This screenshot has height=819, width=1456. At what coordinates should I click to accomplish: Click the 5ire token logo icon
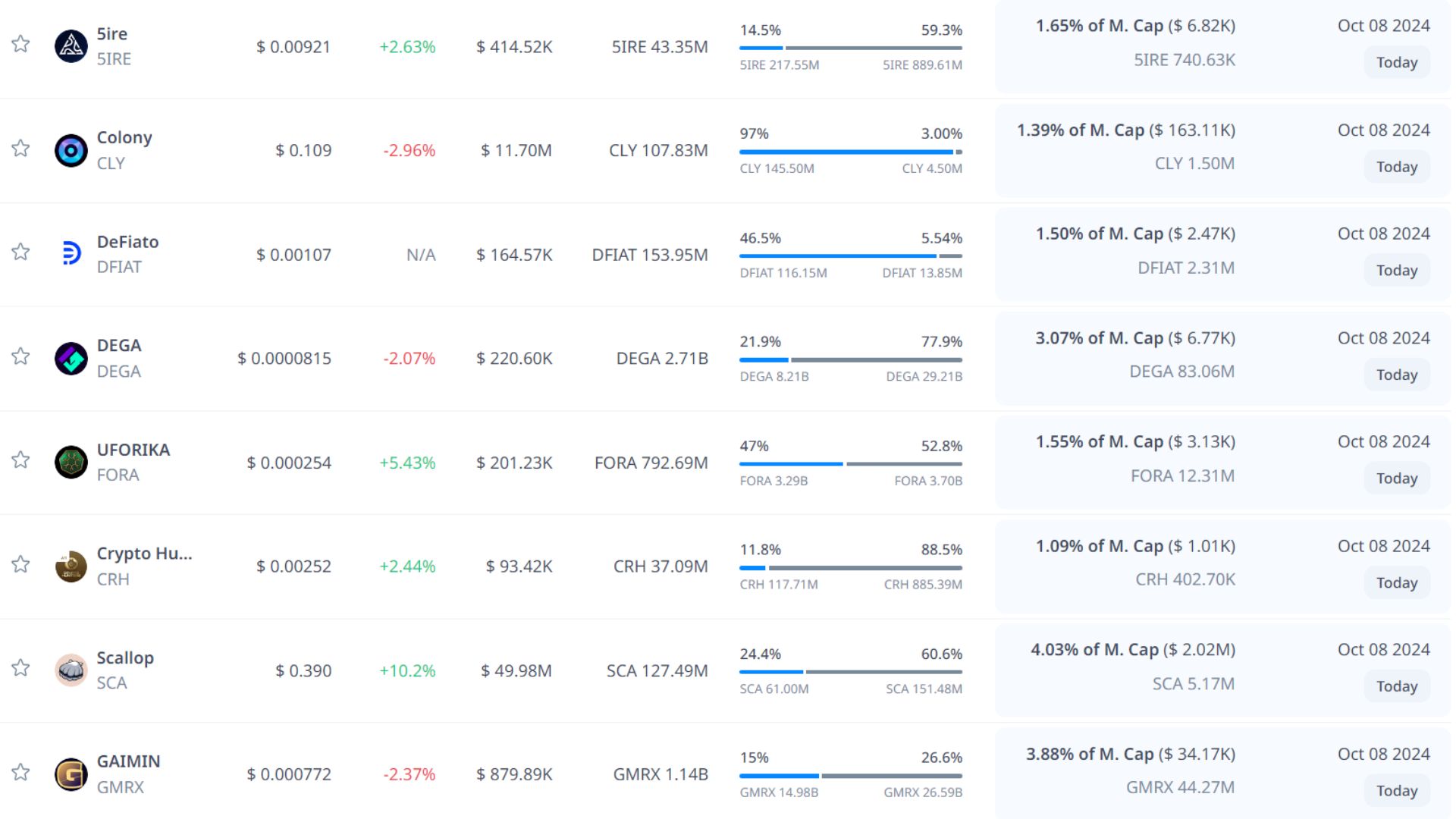71,46
